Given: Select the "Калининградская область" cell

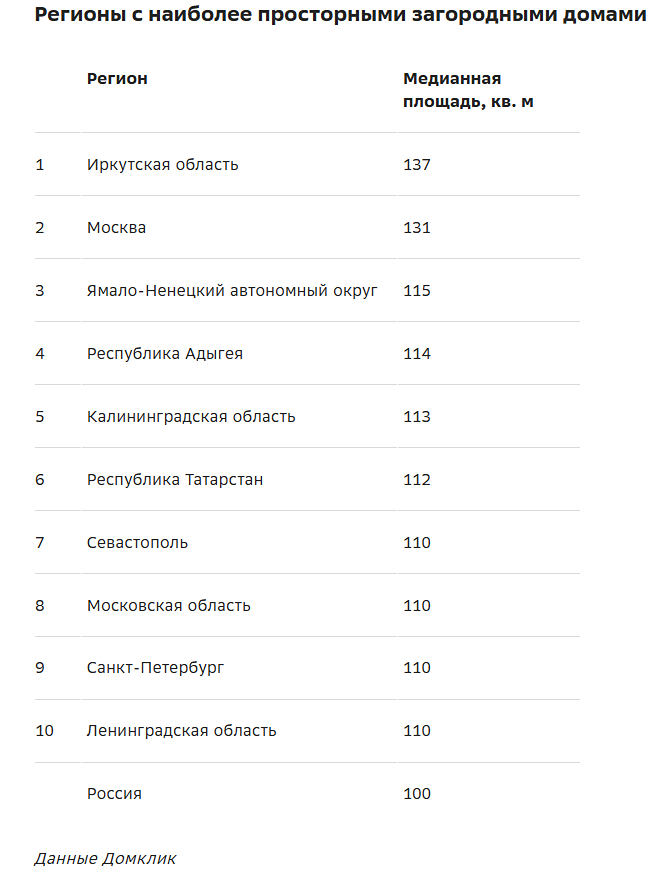Looking at the screenshot, I should (191, 417).
